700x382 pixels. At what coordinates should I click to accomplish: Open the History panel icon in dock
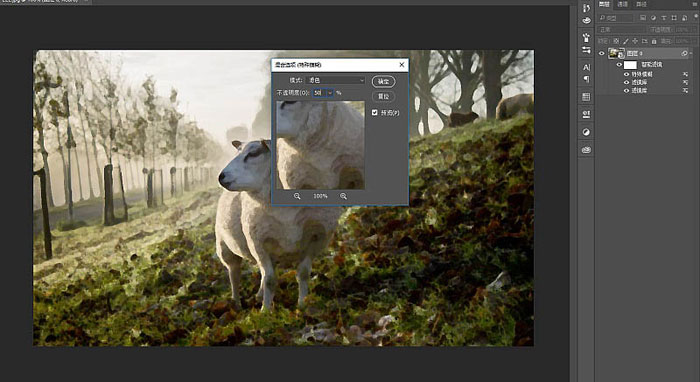[x=586, y=8]
